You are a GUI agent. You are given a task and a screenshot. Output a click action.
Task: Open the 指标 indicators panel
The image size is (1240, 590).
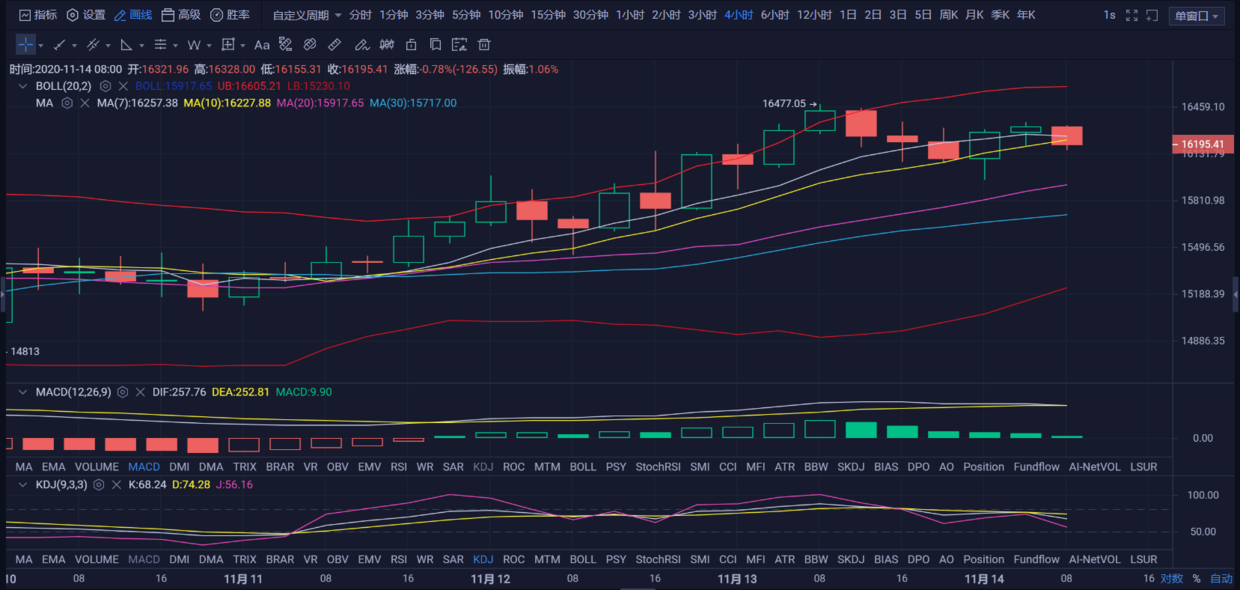point(38,15)
